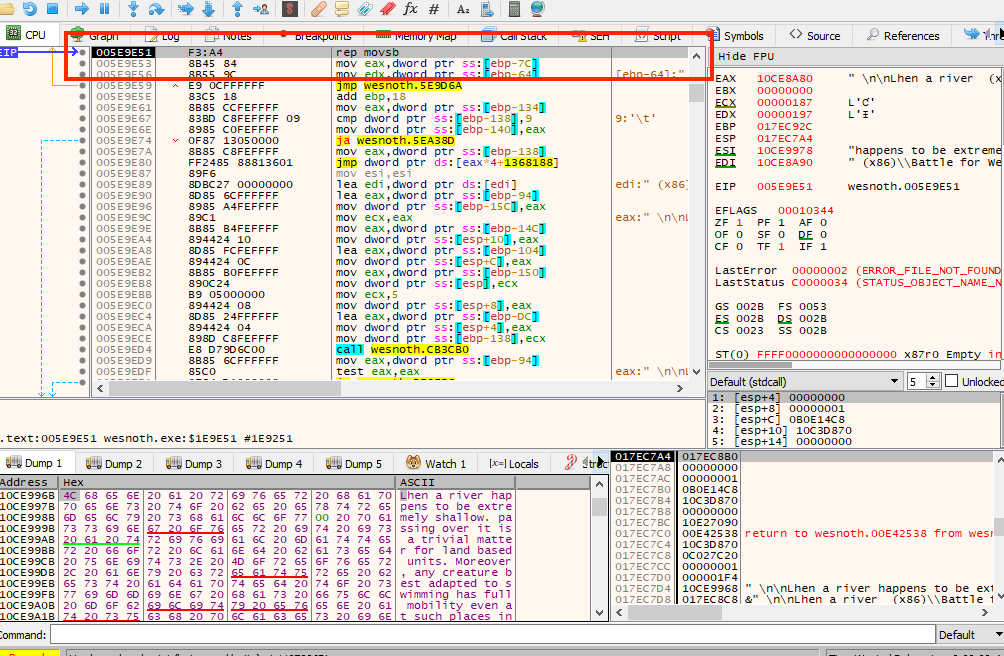Open the Variables view (# icon)
The height and width of the screenshot is (656, 1004).
pyautogui.click(x=434, y=8)
